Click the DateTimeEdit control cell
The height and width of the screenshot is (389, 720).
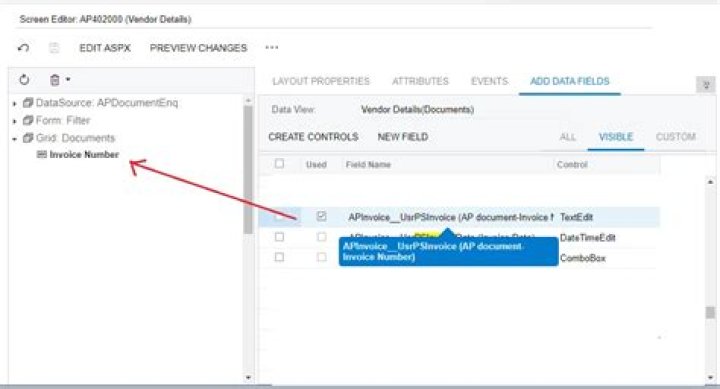[x=587, y=238]
